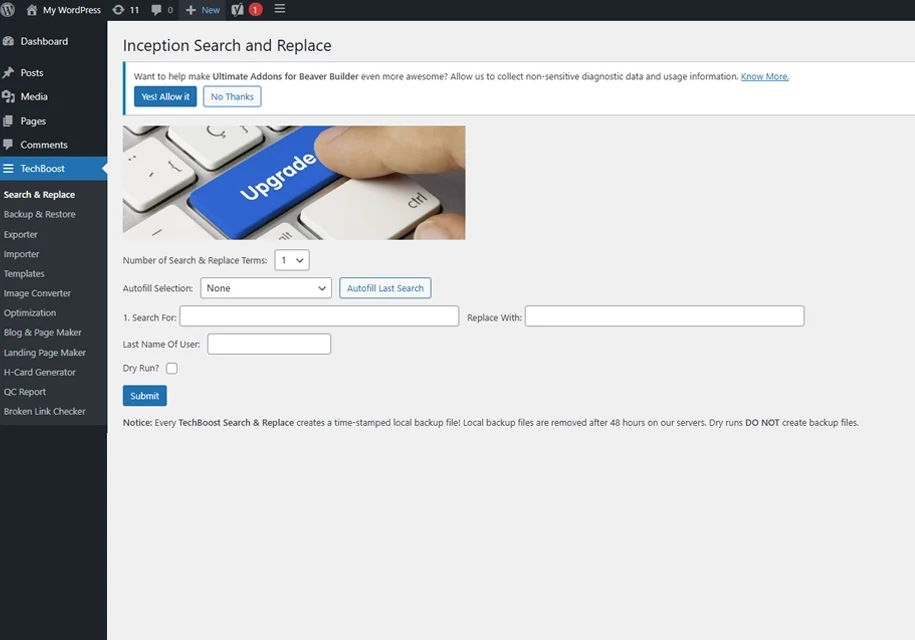
Task: Open the Media menu label
Action: click(x=34, y=97)
